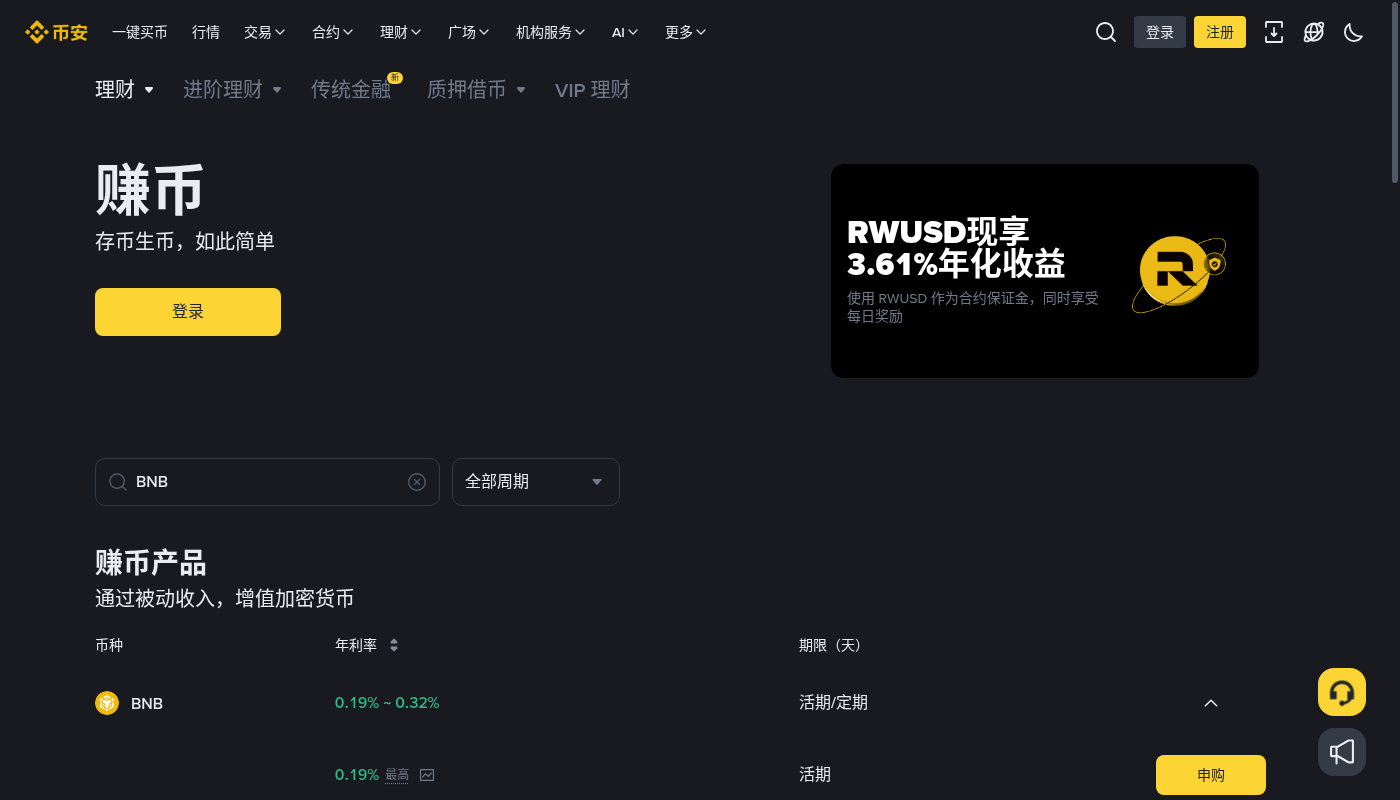Sort by 年利率 column arrows
This screenshot has height=800, width=1400.
click(x=394, y=646)
